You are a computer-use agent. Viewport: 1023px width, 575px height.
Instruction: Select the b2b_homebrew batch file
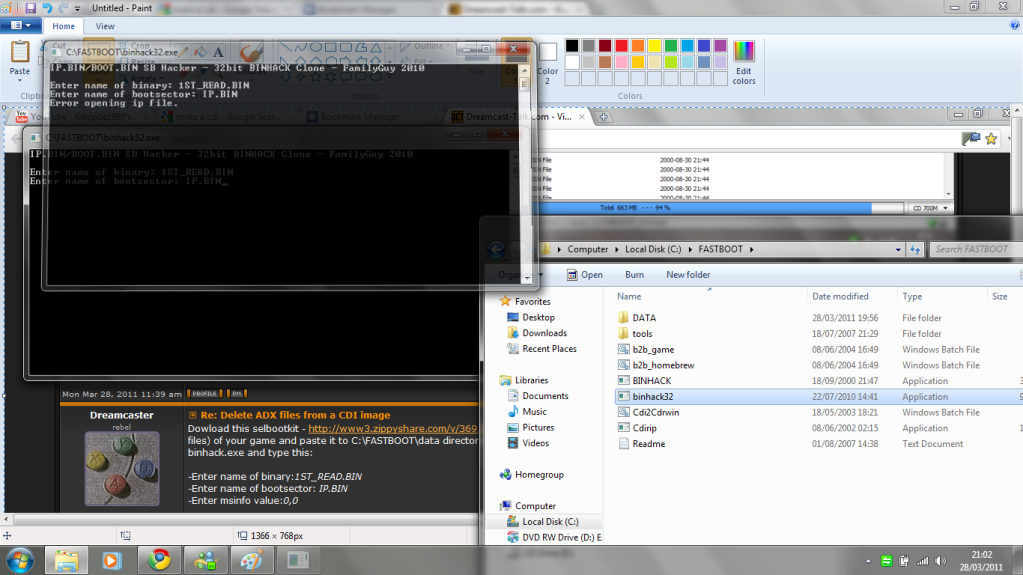[x=663, y=365]
